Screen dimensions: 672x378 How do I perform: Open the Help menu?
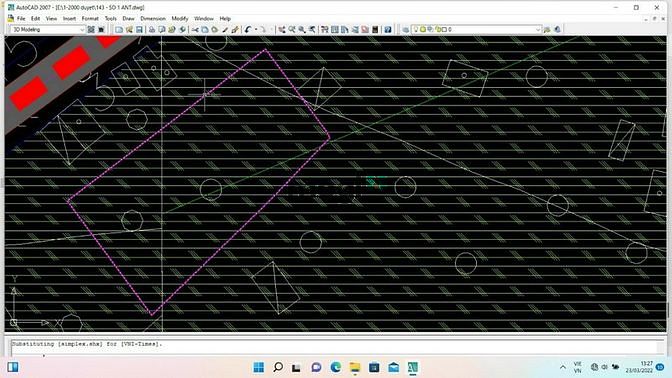(225, 18)
